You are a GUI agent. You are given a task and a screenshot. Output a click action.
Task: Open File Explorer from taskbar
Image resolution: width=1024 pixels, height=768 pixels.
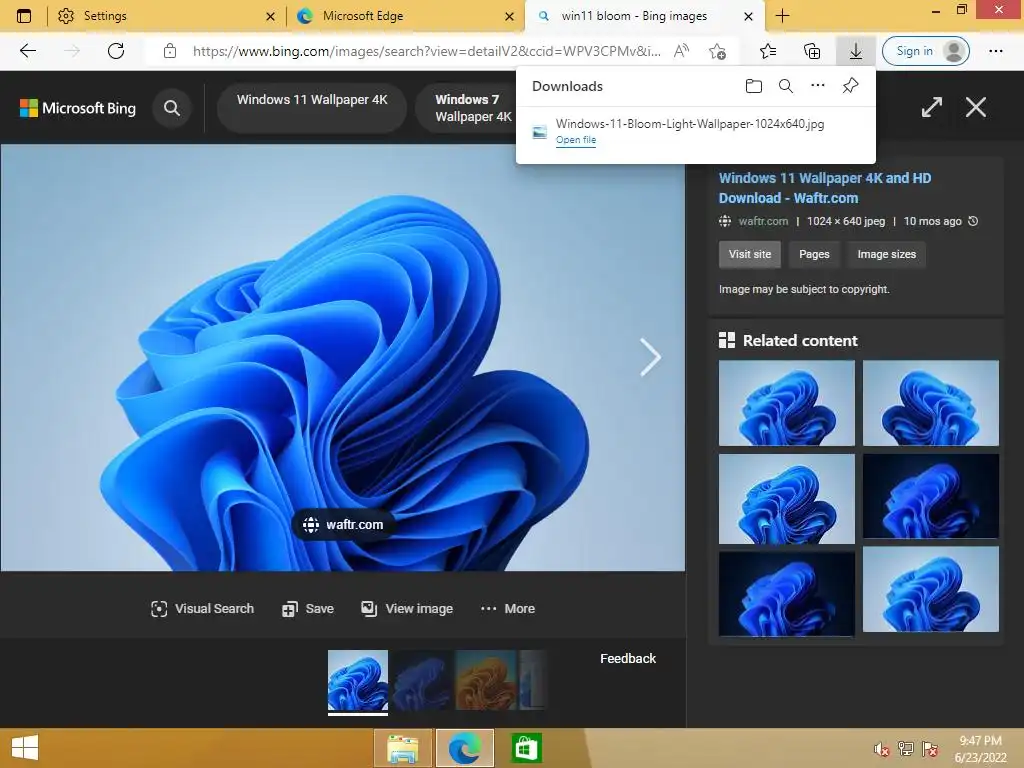403,748
